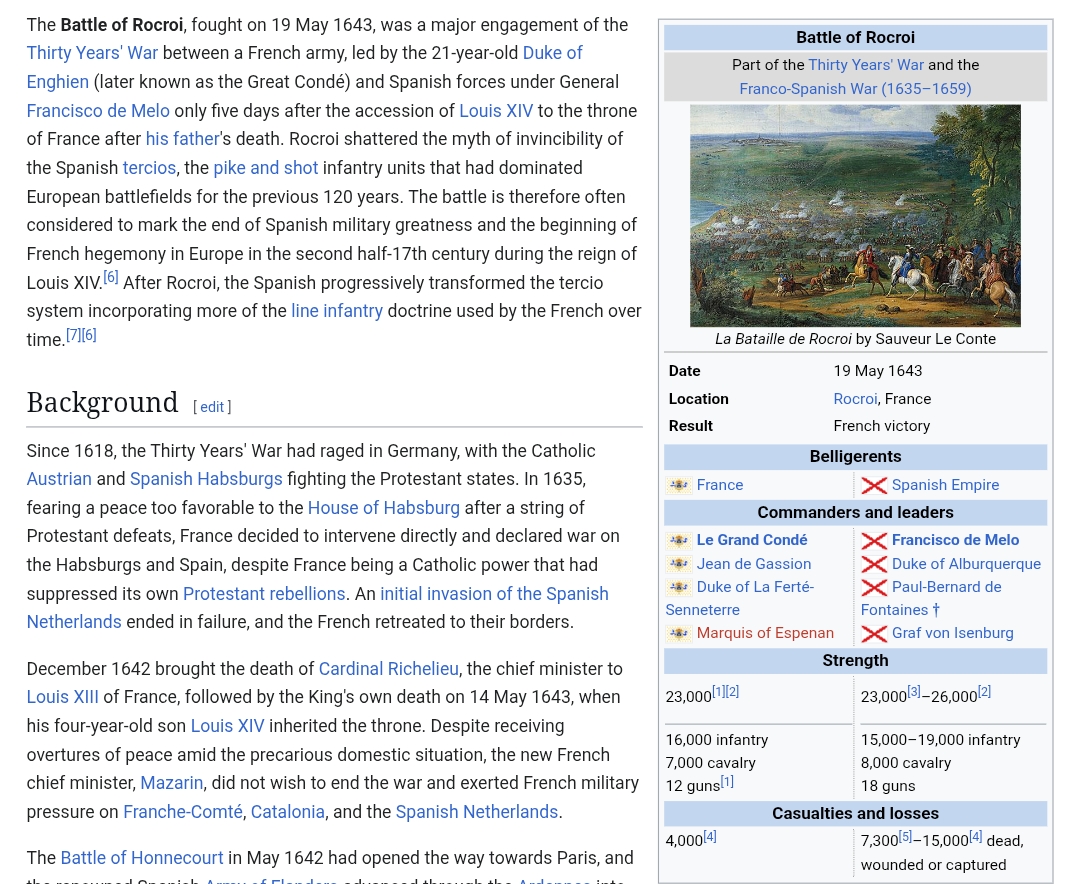Screen dimensions: 1080x884
Task: Follow the pike and shot link
Action: 266,168
